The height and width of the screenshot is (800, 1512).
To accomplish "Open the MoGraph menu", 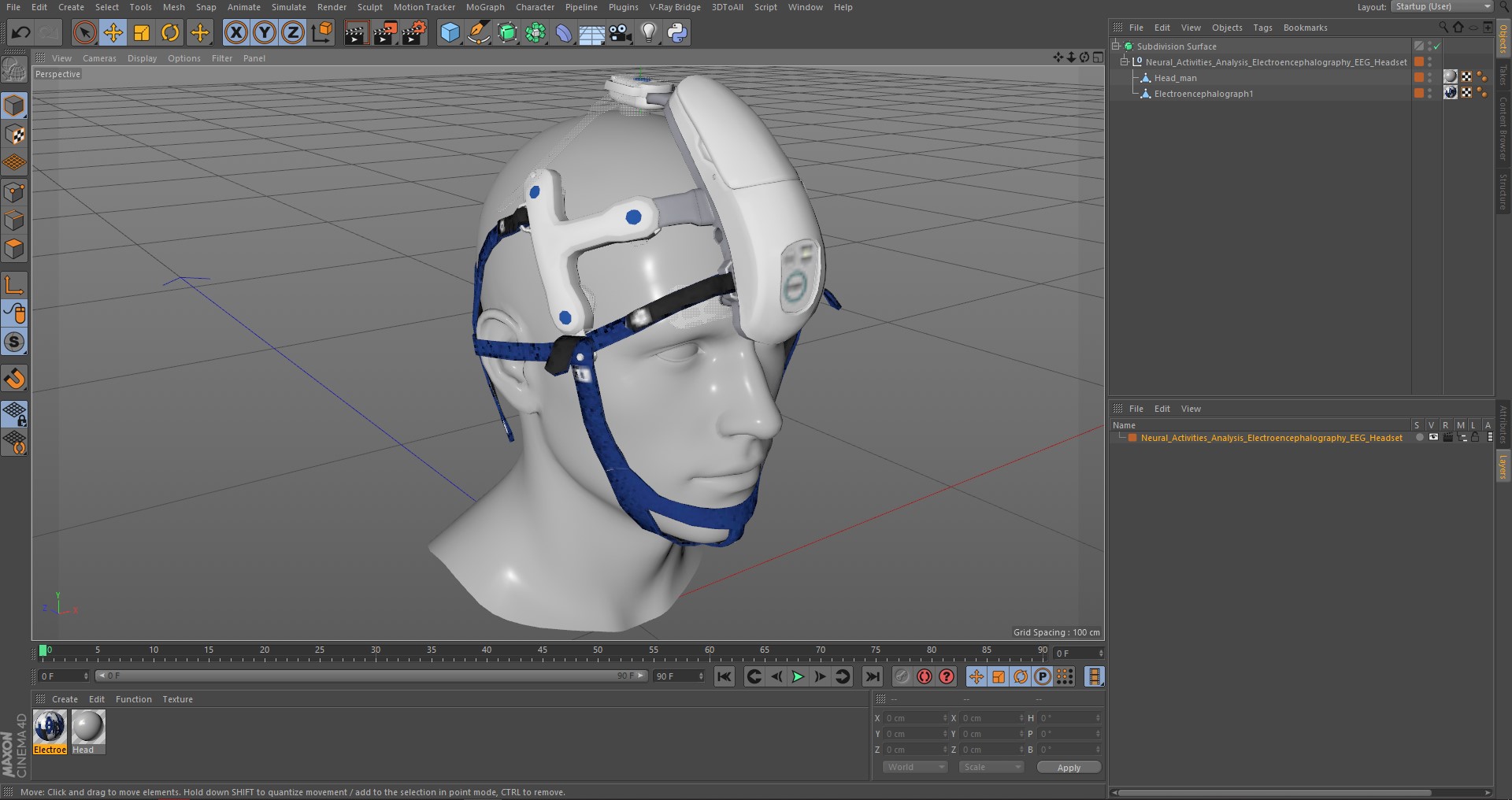I will tap(485, 7).
